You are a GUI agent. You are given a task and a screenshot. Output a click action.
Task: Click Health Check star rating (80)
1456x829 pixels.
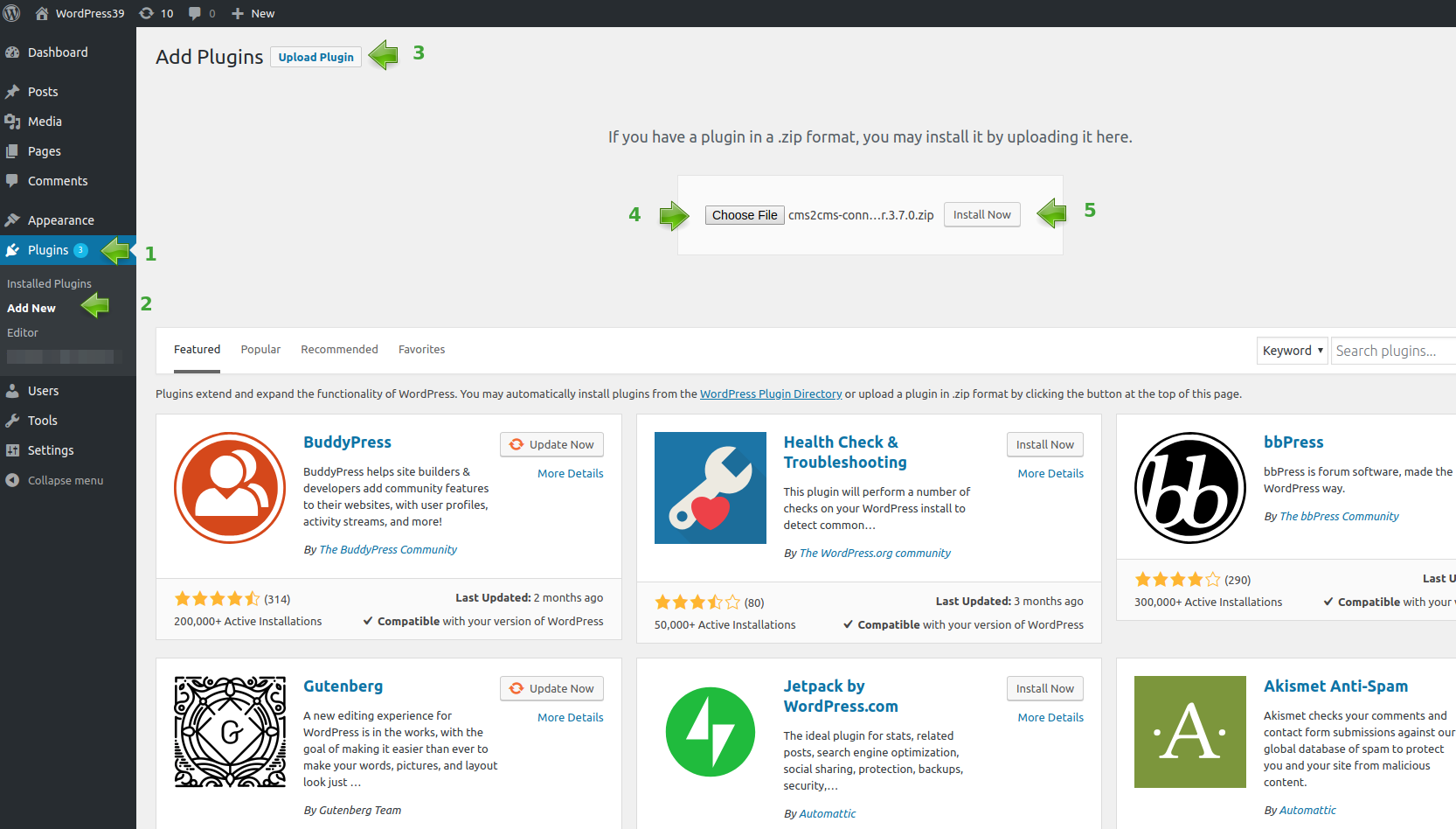(x=698, y=603)
